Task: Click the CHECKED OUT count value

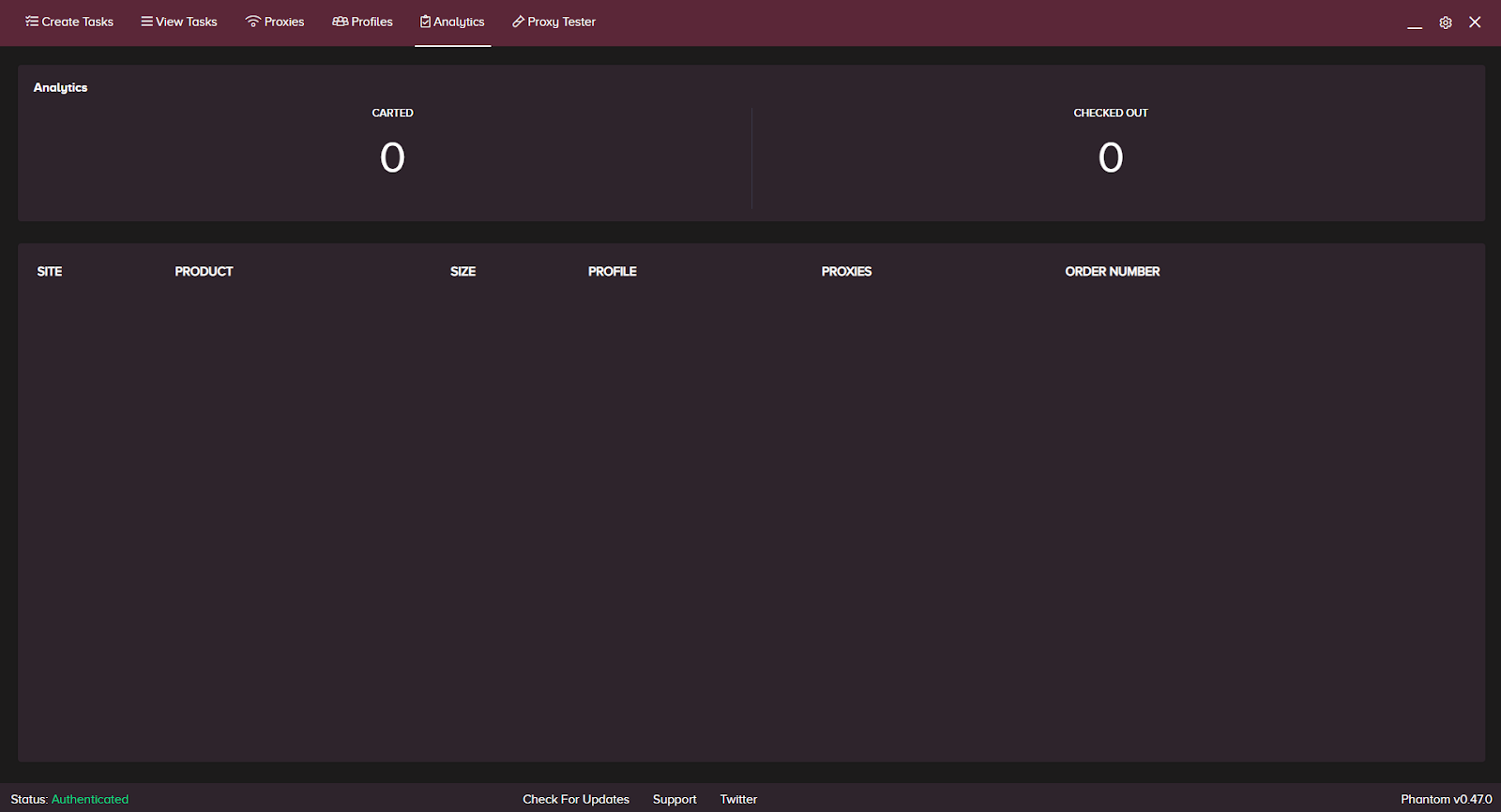Action: click(x=1111, y=158)
